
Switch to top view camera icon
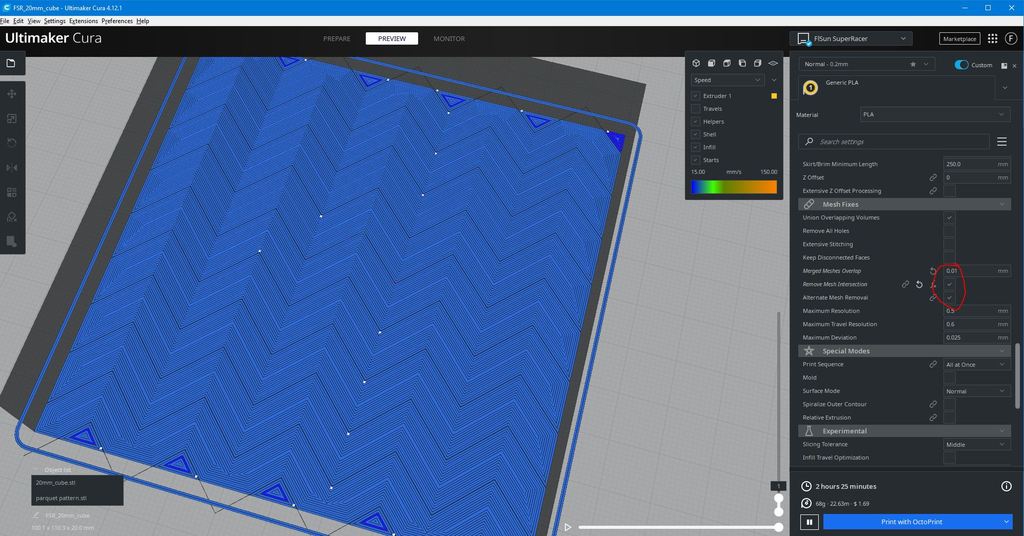point(727,63)
